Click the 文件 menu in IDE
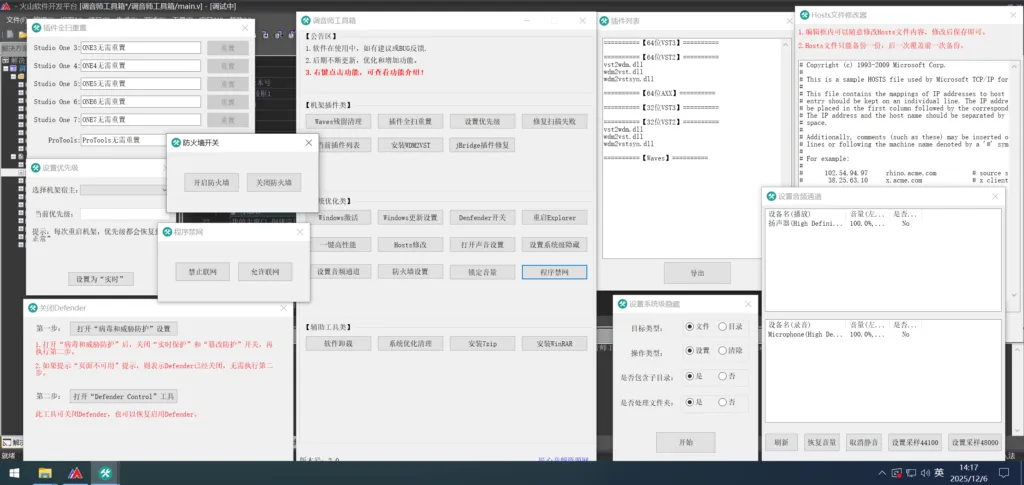The image size is (1024, 485). click(x=14, y=21)
